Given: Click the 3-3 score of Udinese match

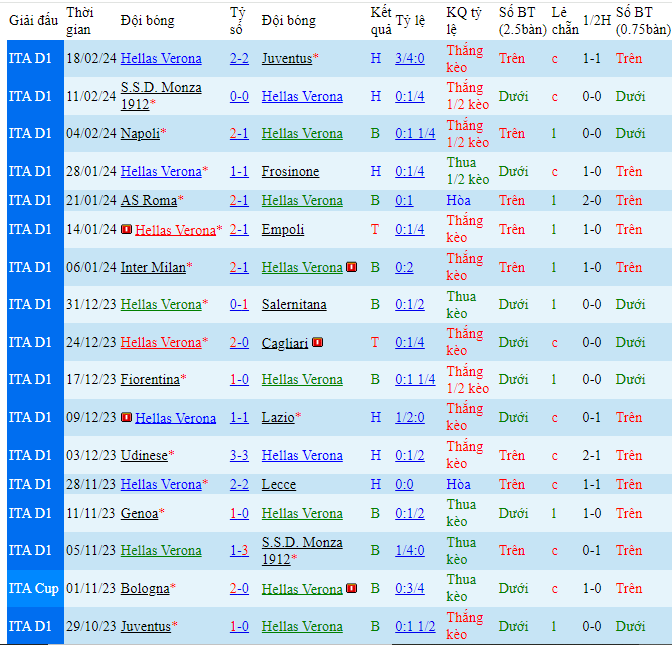Looking at the screenshot, I should point(239,456).
